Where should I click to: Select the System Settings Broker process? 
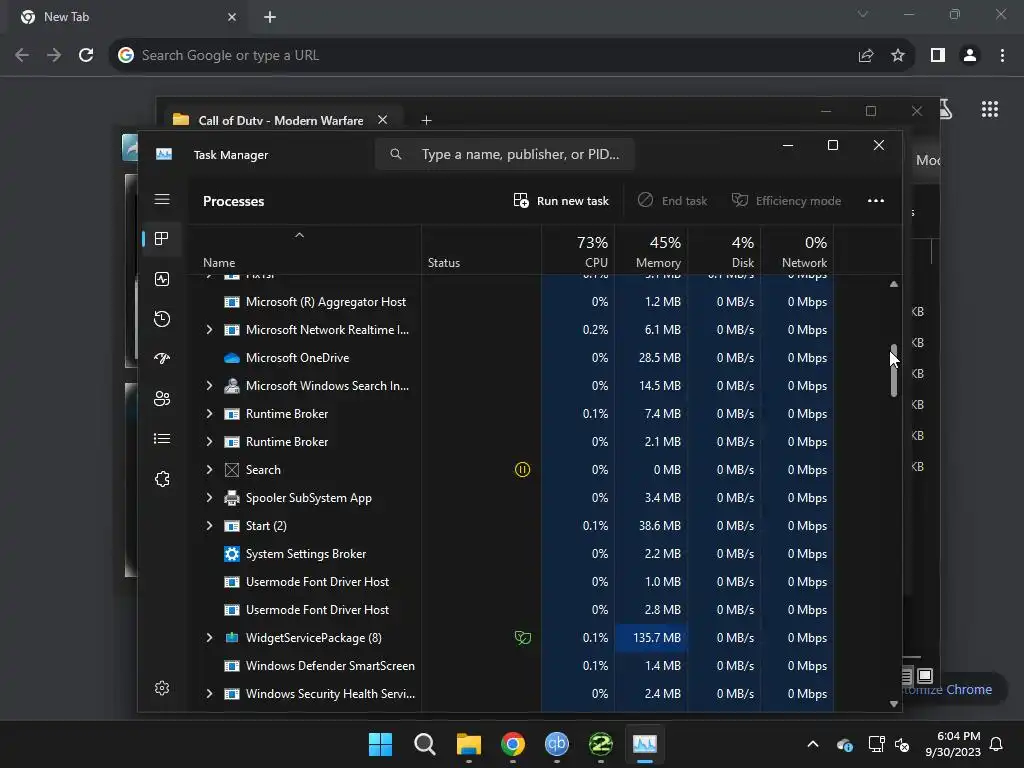coord(513,554)
